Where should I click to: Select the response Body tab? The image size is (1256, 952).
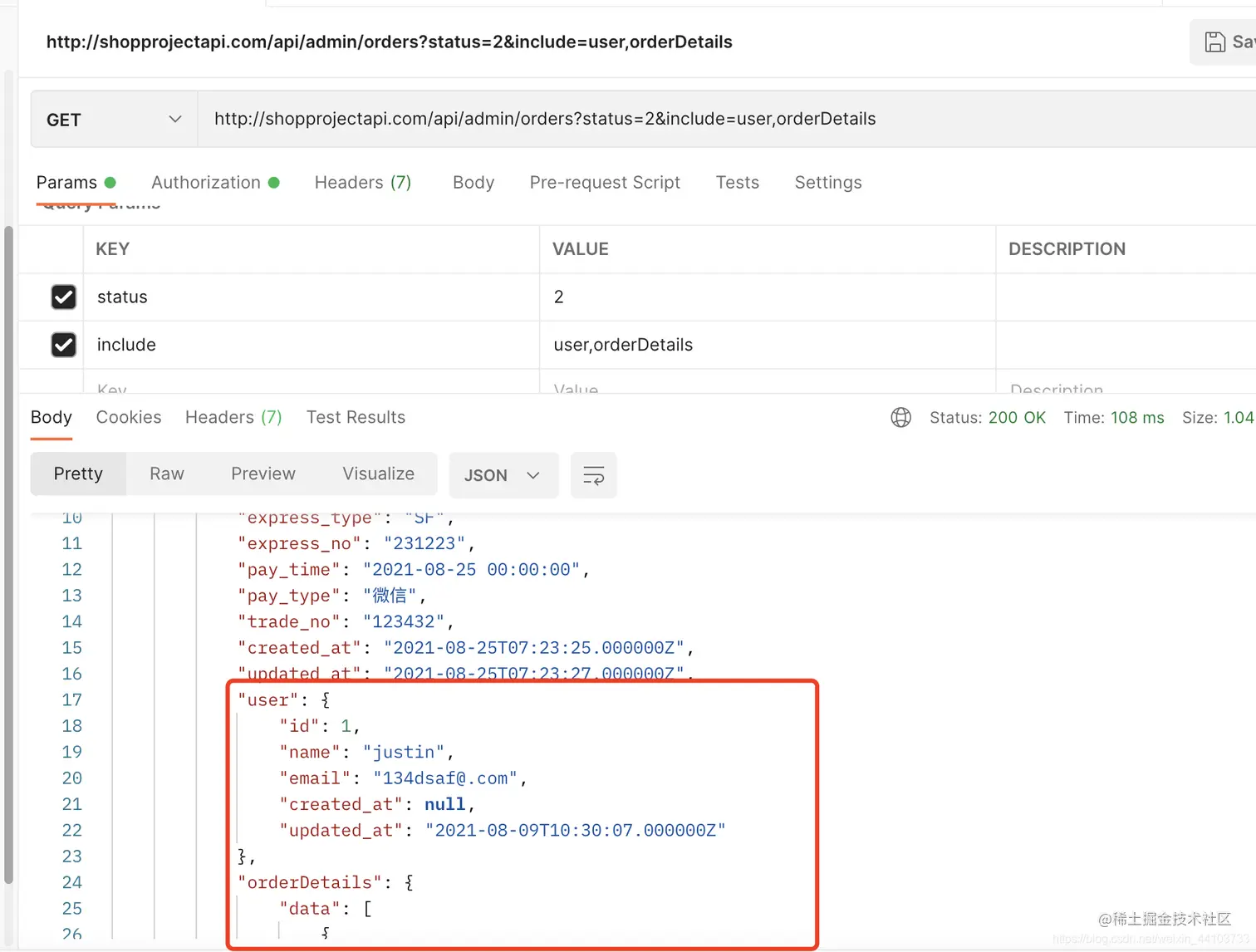[x=52, y=417]
